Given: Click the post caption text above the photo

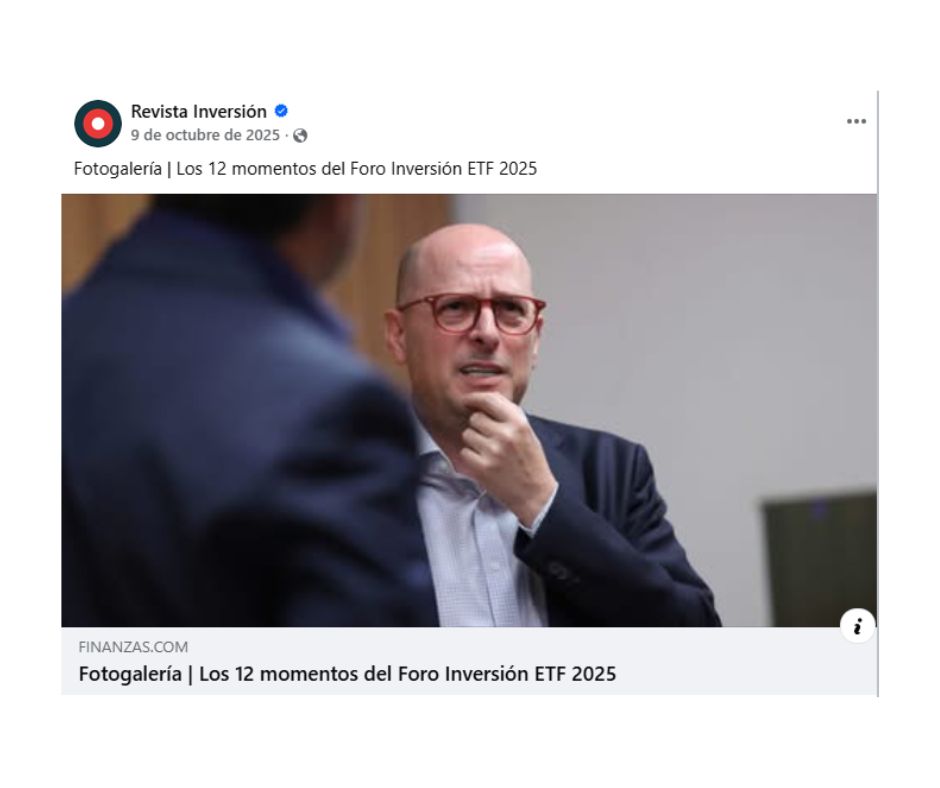Looking at the screenshot, I should tap(305, 169).
